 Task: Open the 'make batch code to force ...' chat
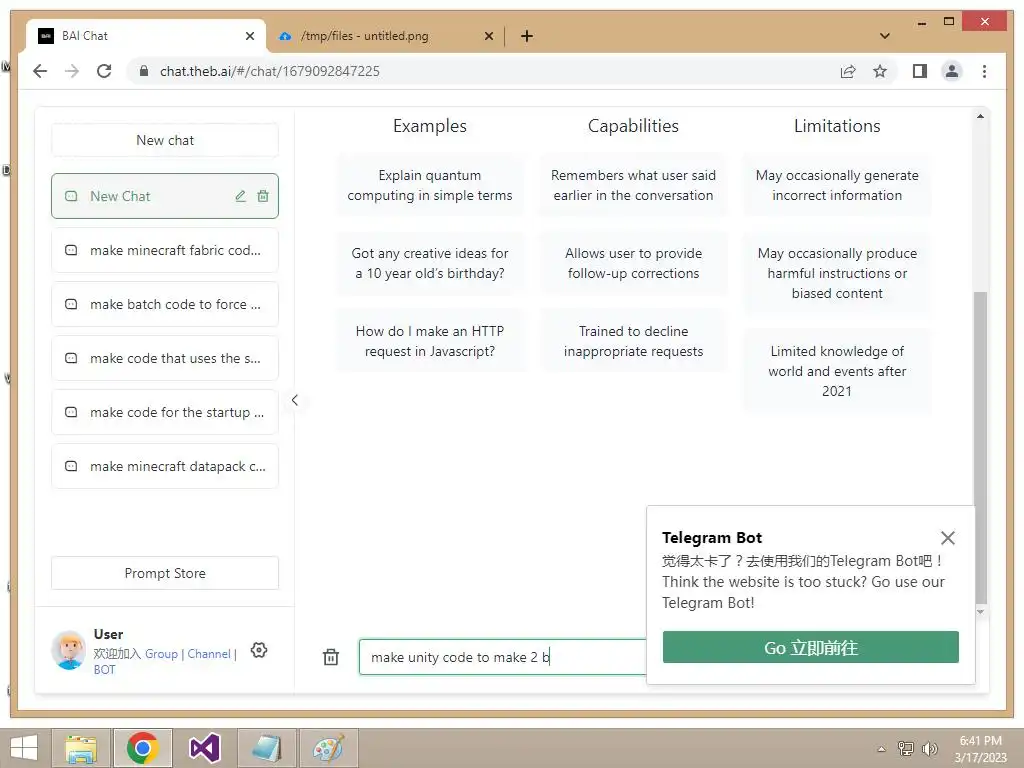(165, 304)
